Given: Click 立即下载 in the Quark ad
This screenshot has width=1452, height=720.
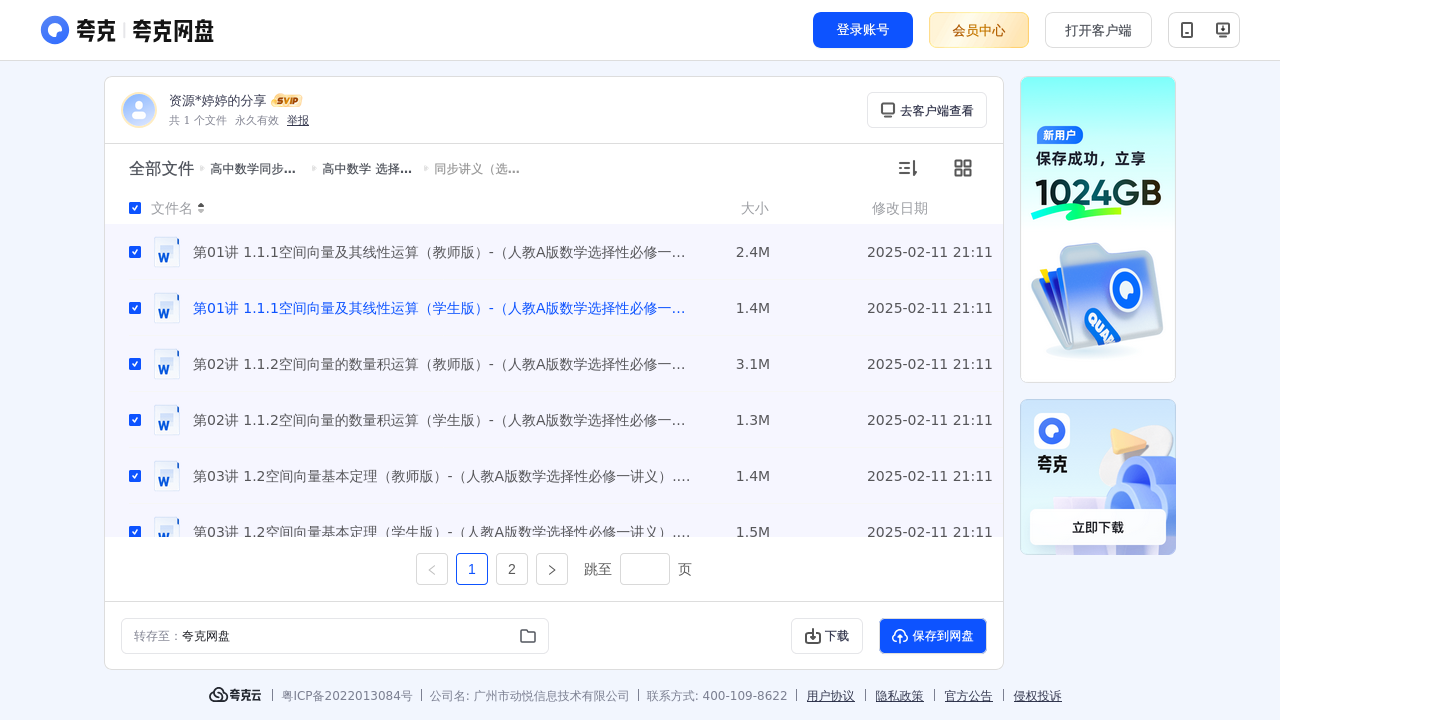Looking at the screenshot, I should 1098,527.
